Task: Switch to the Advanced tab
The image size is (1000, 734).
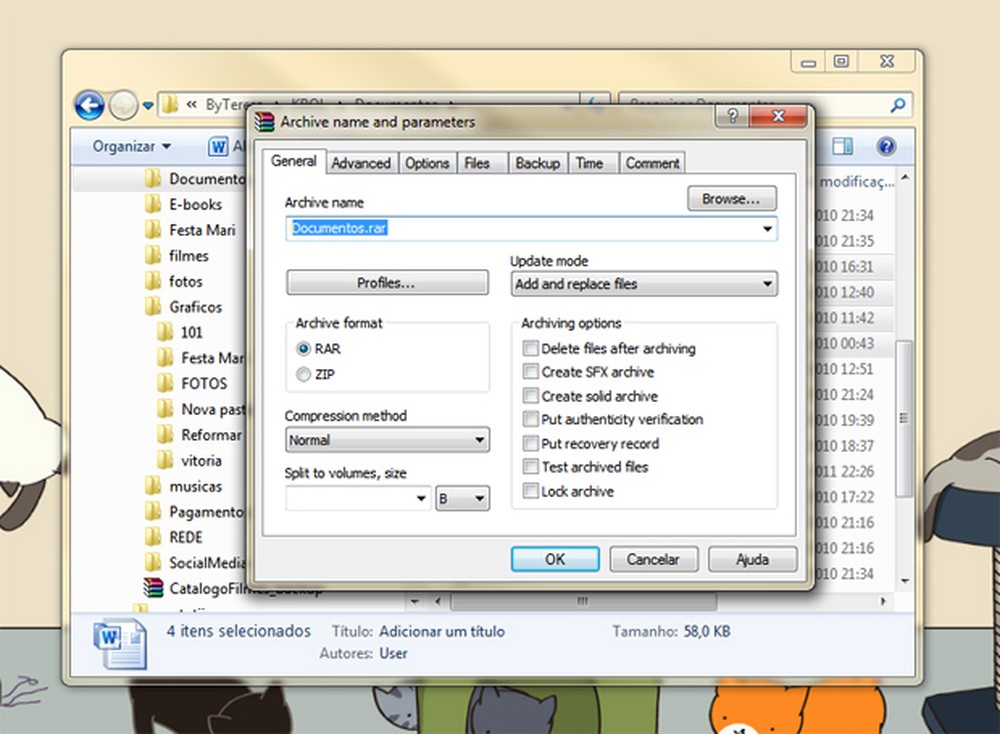Action: pos(361,162)
